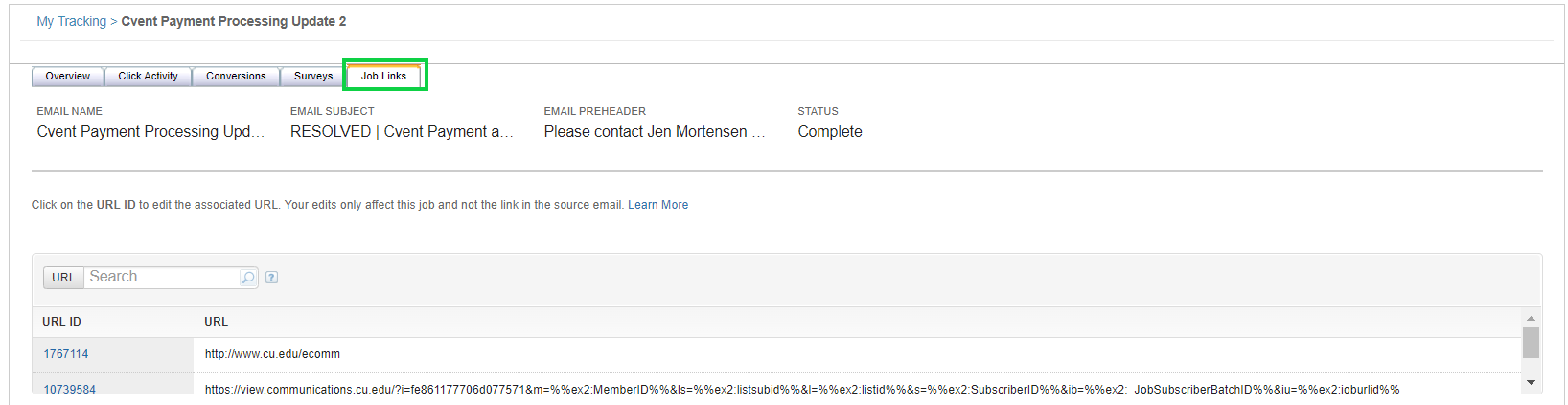Click the table's vertical scrollbar thumb
1568x405 pixels.
pyautogui.click(x=1531, y=343)
